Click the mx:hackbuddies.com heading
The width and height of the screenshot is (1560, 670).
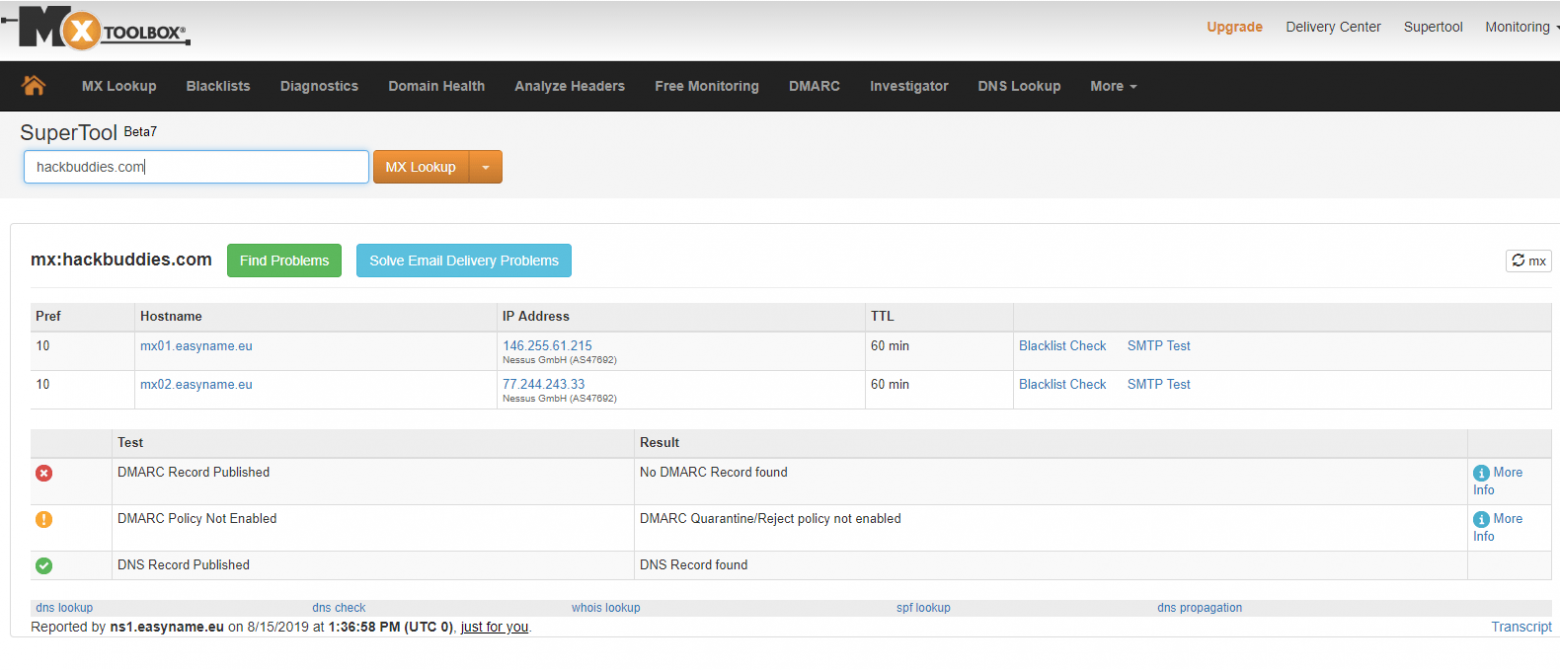coord(121,260)
